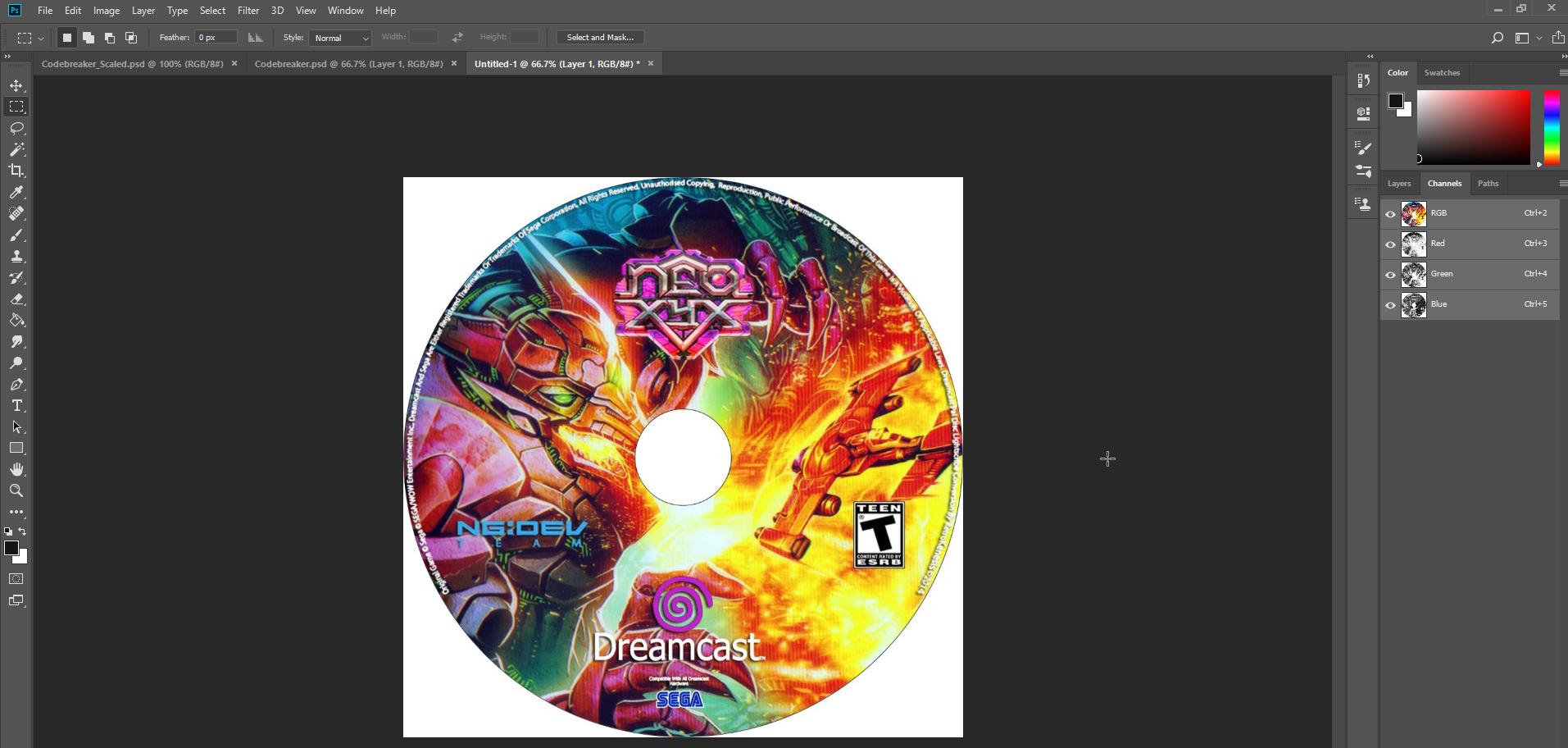Viewport: 1568px width, 748px height.
Task: Select the Clone Stamp tool
Action: coord(16,256)
